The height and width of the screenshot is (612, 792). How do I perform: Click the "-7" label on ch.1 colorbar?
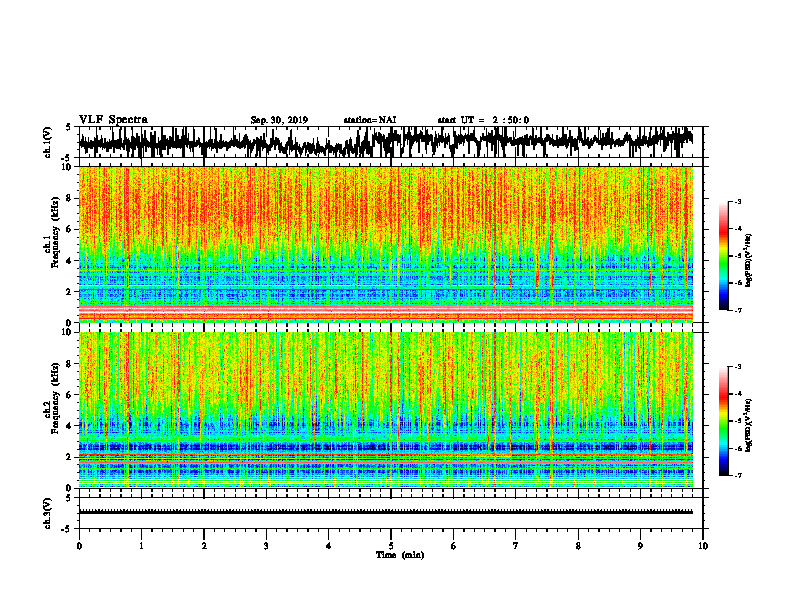(738, 310)
